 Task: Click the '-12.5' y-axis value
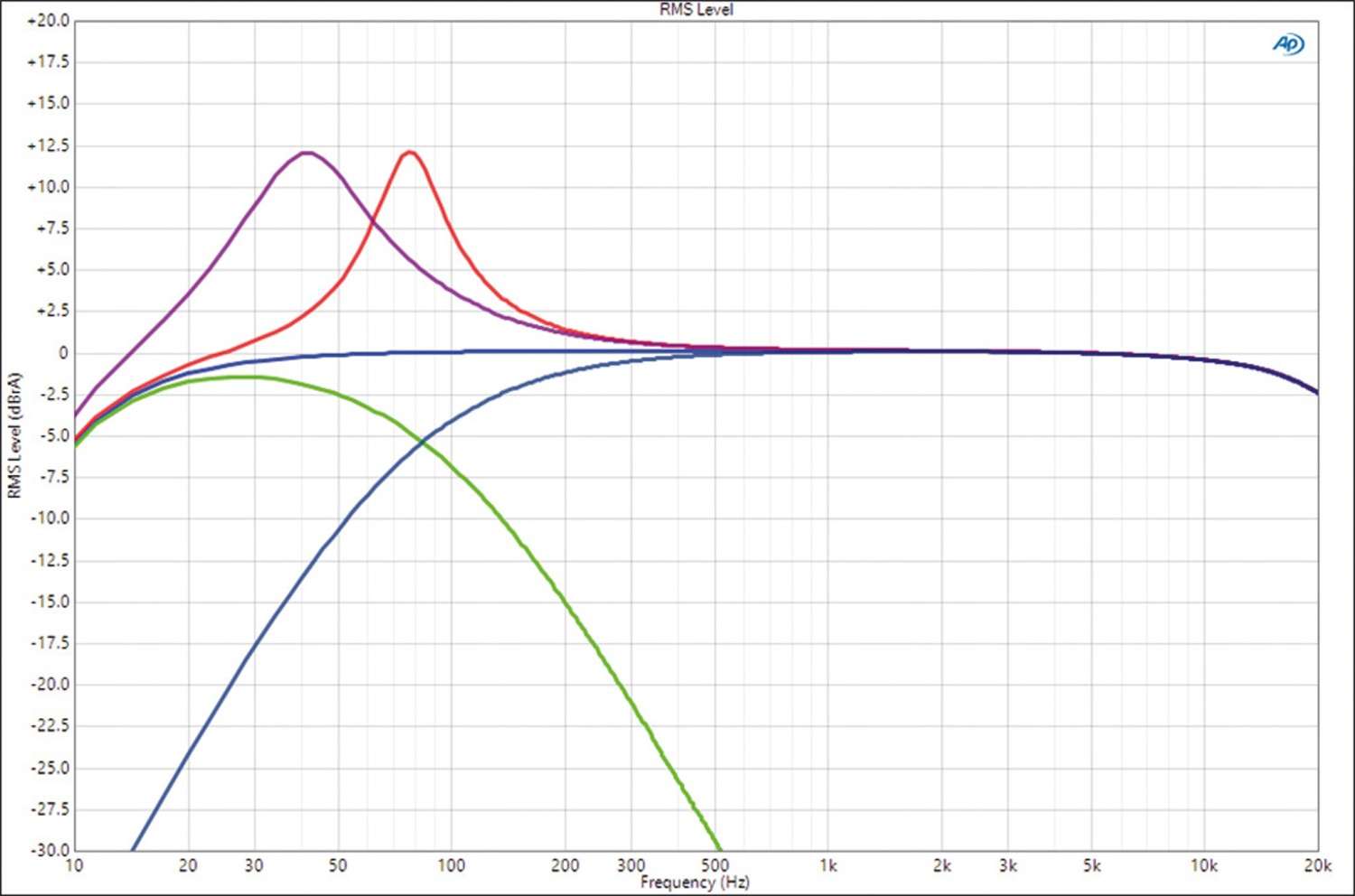50,561
